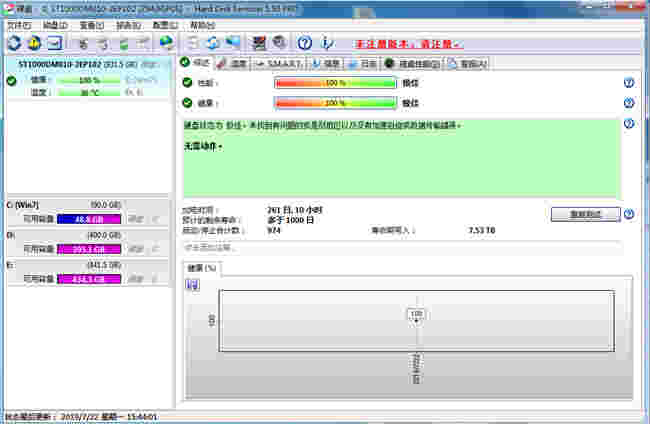Click the green check icon beside 性能
The width and height of the screenshot is (650, 424).
coord(187,82)
